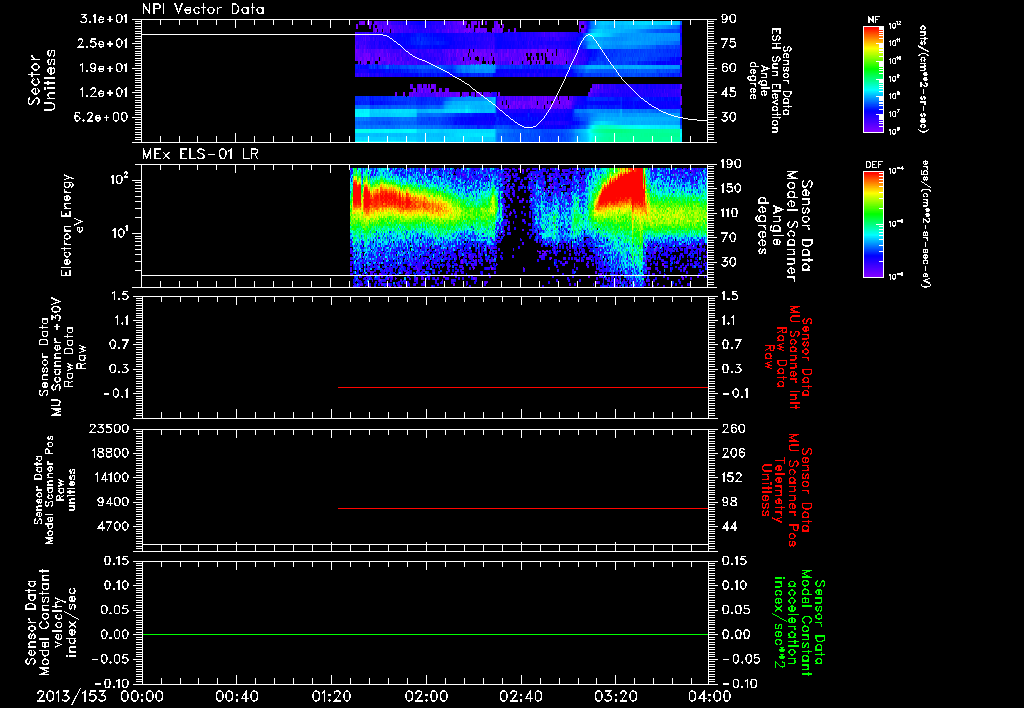Click the '18800' scanner position axis value
The image size is (1024, 708).
109,453
